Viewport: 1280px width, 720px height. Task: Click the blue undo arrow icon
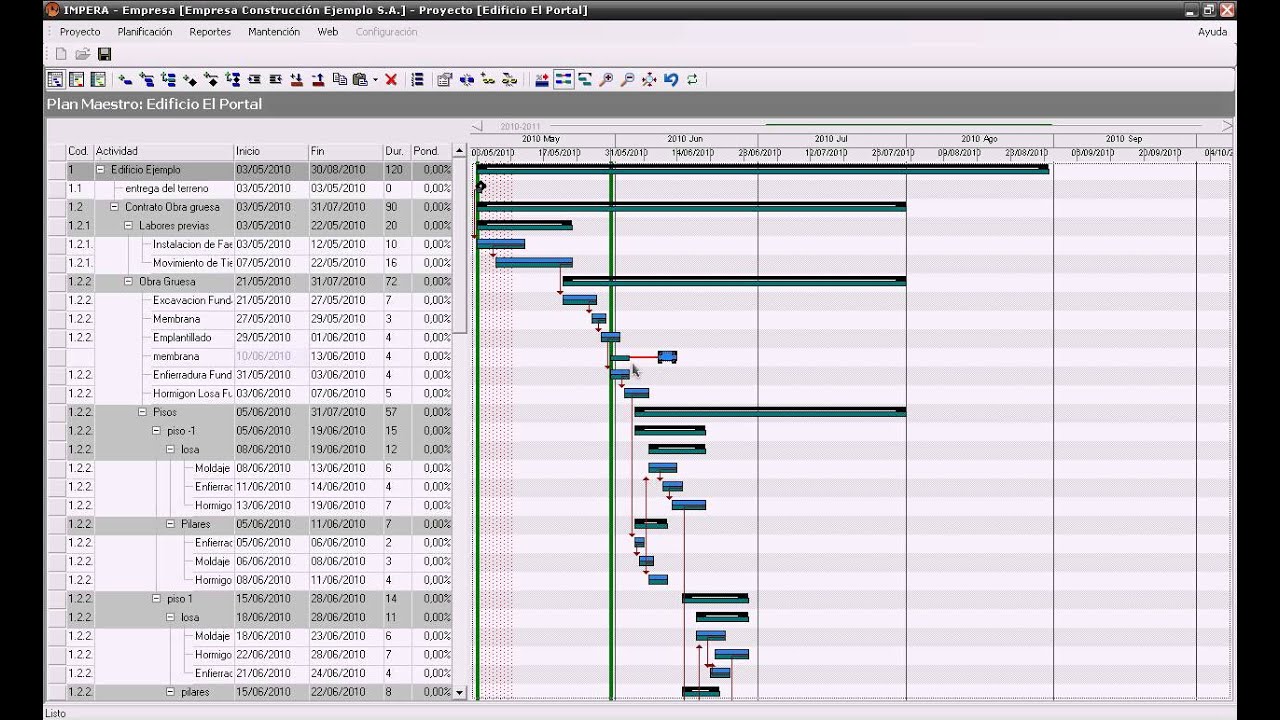(x=671, y=80)
